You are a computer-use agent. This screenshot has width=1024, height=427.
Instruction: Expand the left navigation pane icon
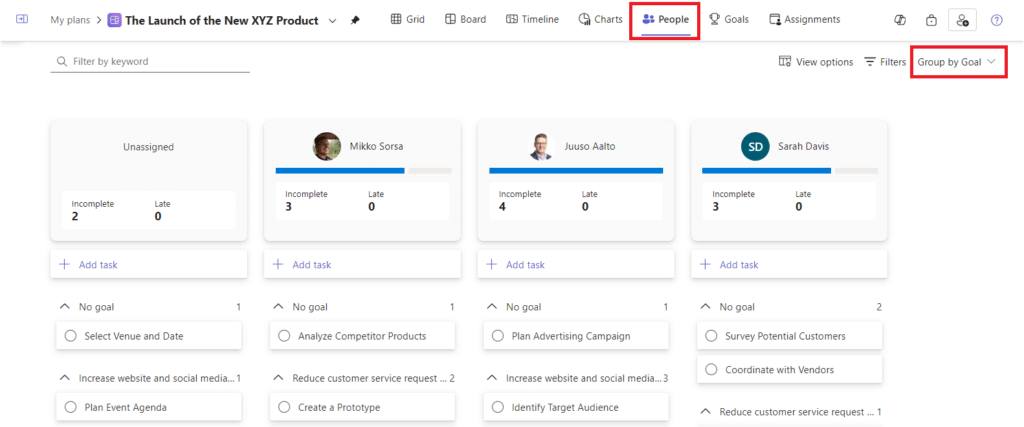click(22, 20)
